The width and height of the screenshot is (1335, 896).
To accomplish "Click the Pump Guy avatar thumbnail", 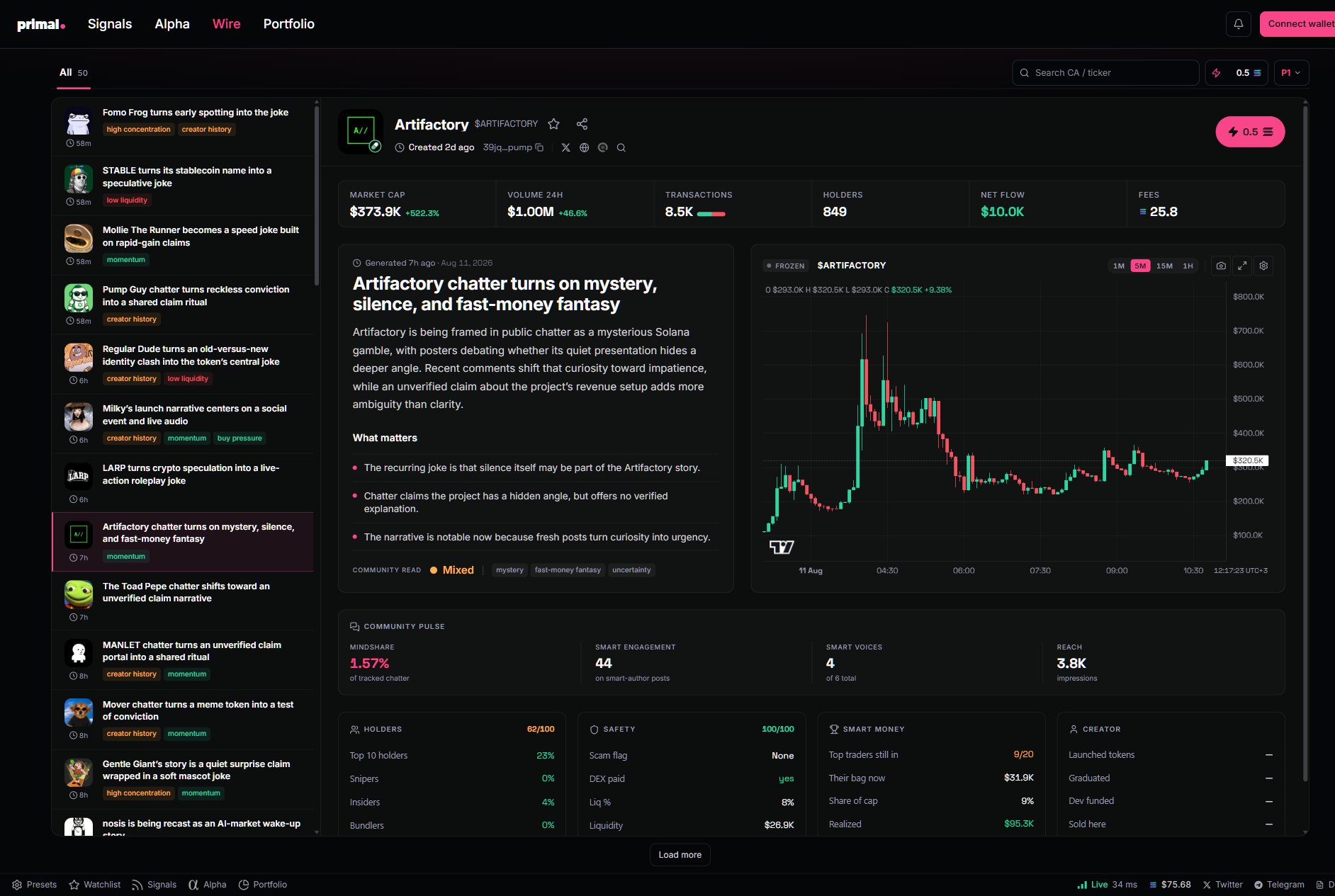I will tap(79, 298).
